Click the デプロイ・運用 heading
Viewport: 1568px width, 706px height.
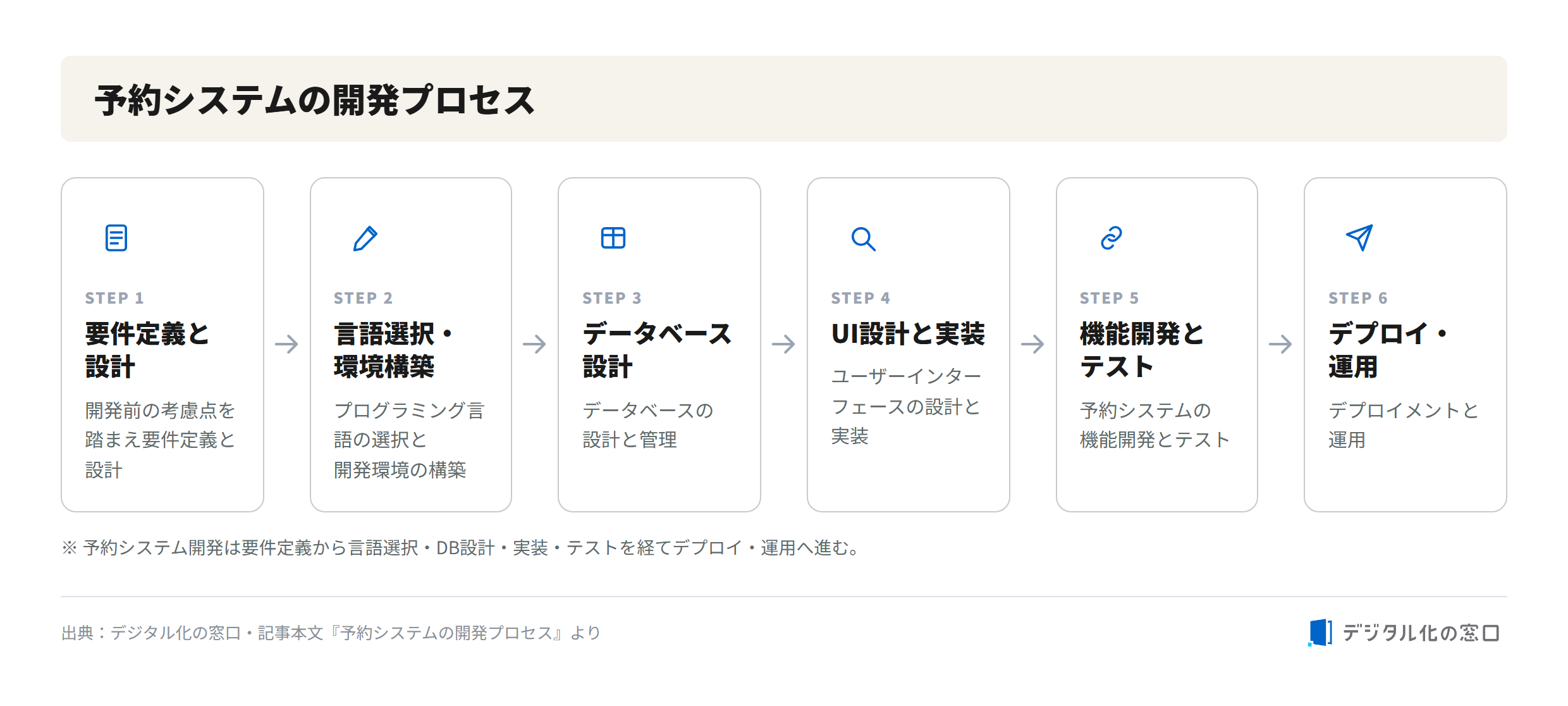click(x=1388, y=350)
